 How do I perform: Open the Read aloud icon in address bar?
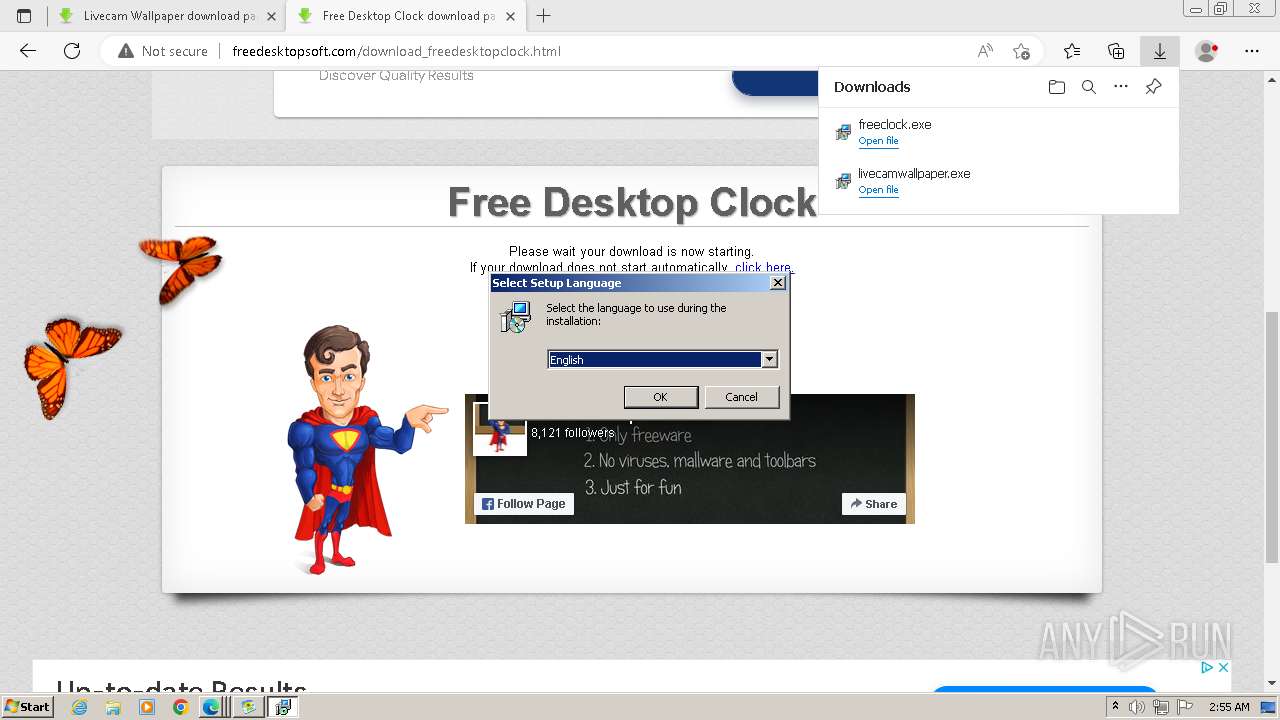(x=985, y=51)
